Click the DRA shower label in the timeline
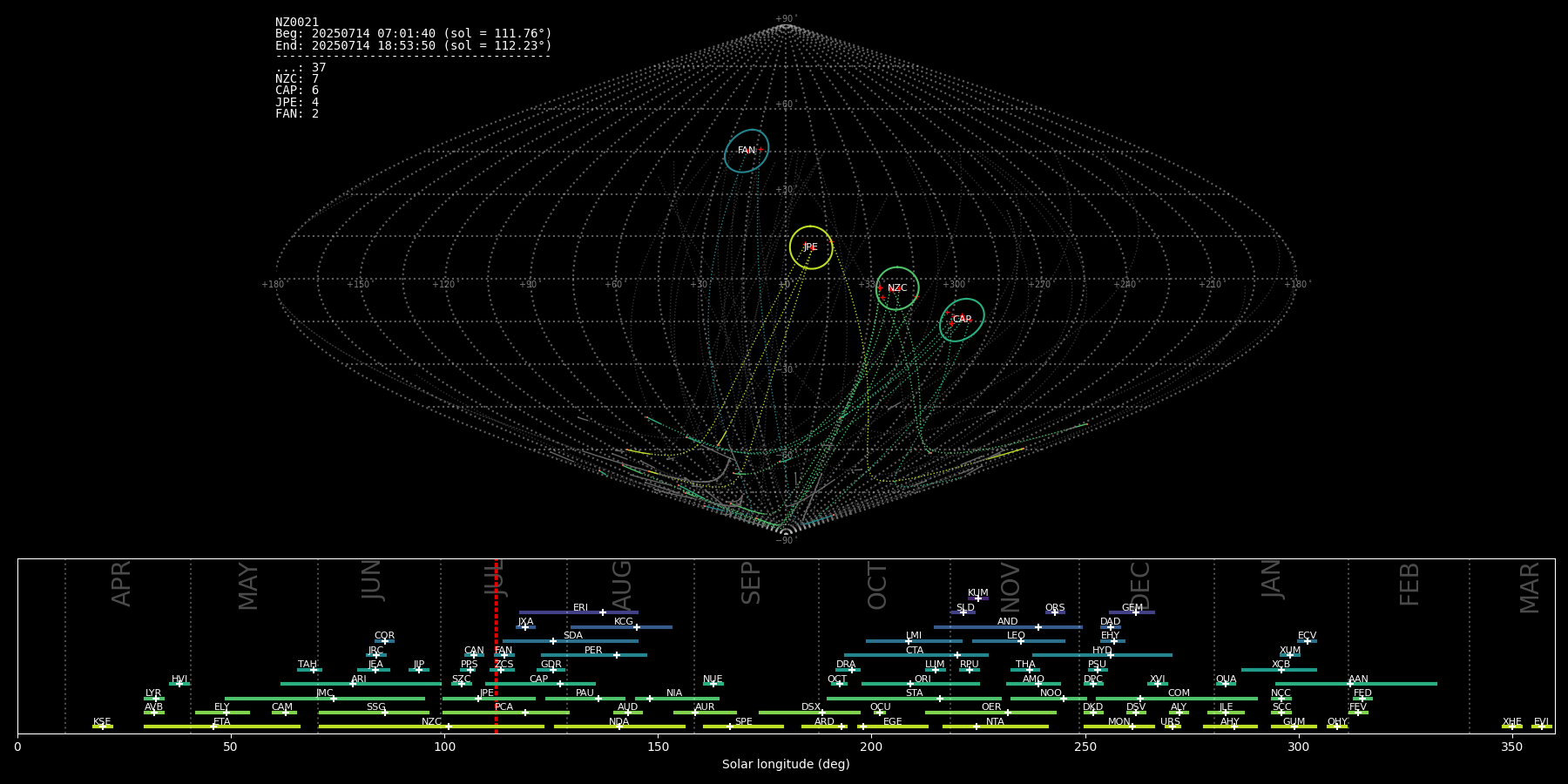The height and width of the screenshot is (784, 1568). (x=847, y=665)
